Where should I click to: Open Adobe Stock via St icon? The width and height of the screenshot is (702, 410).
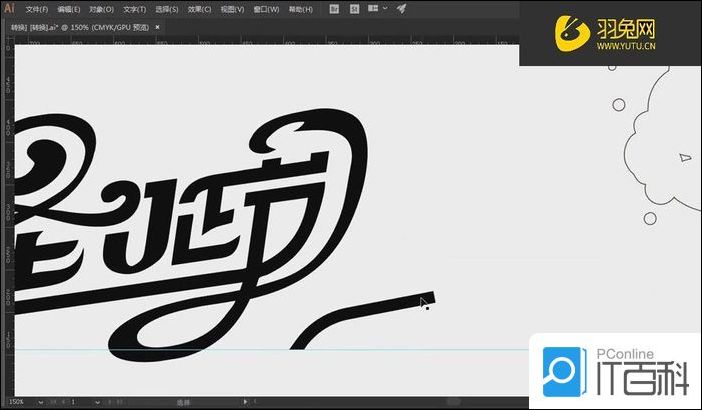coord(354,9)
